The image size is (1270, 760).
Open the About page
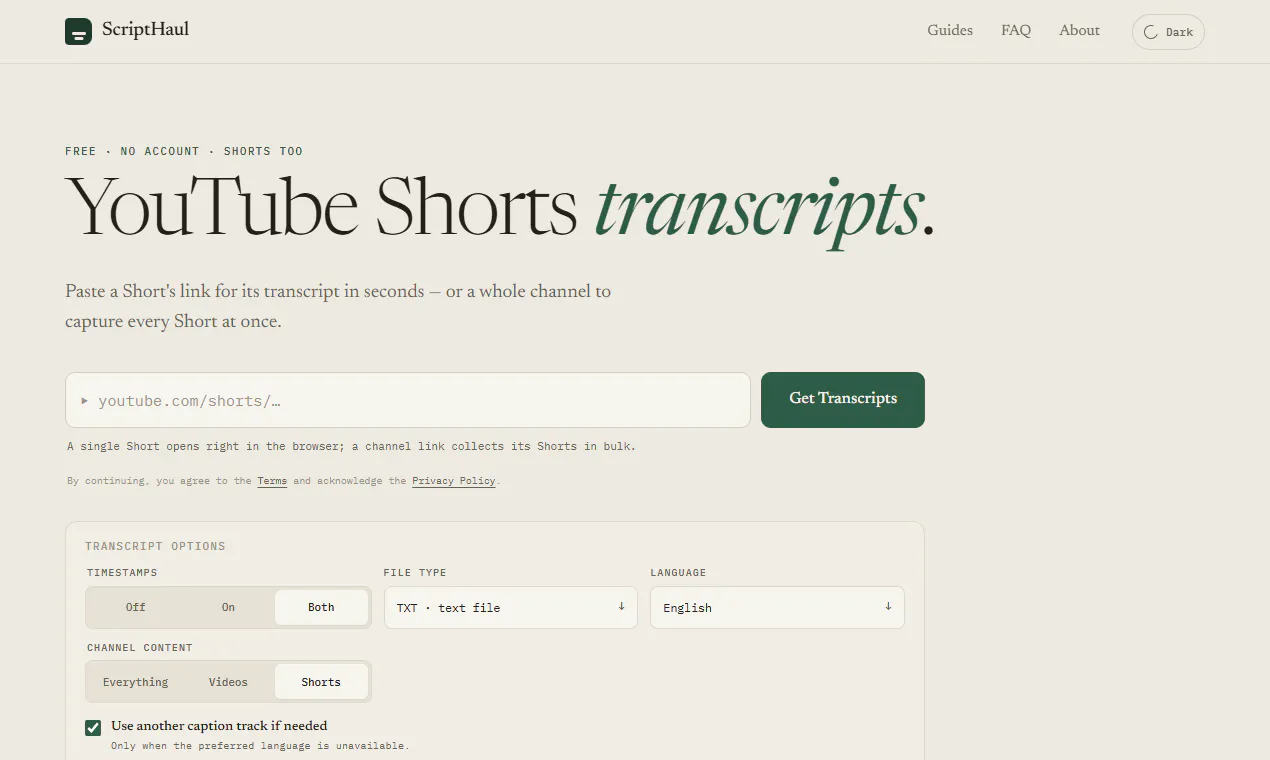[1079, 30]
